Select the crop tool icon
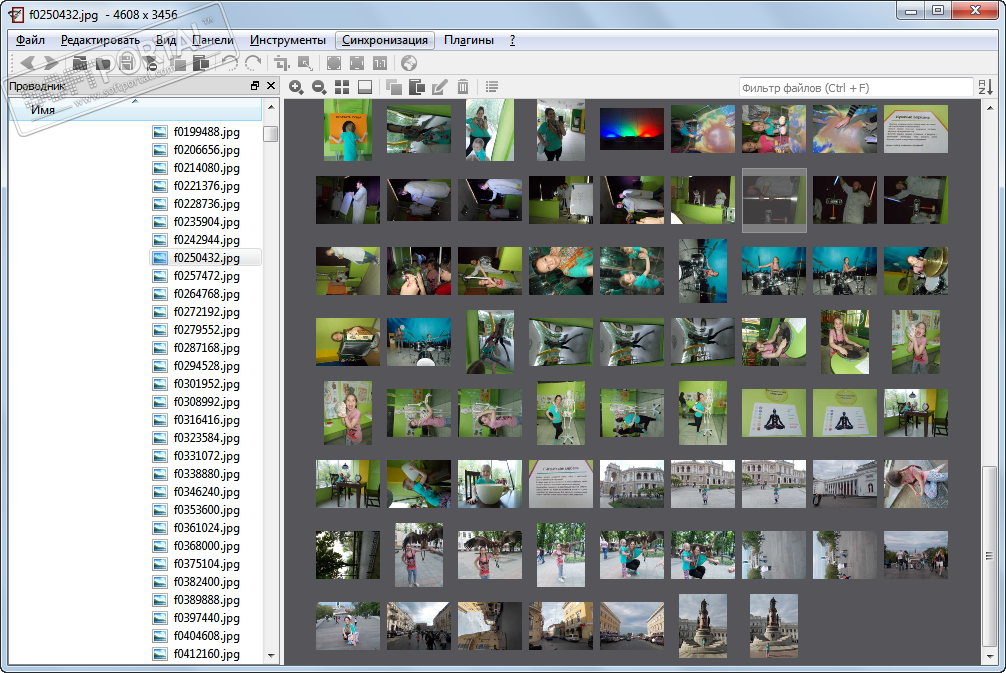Screen dimensions: 1006x673 pyautogui.click(x=282, y=63)
